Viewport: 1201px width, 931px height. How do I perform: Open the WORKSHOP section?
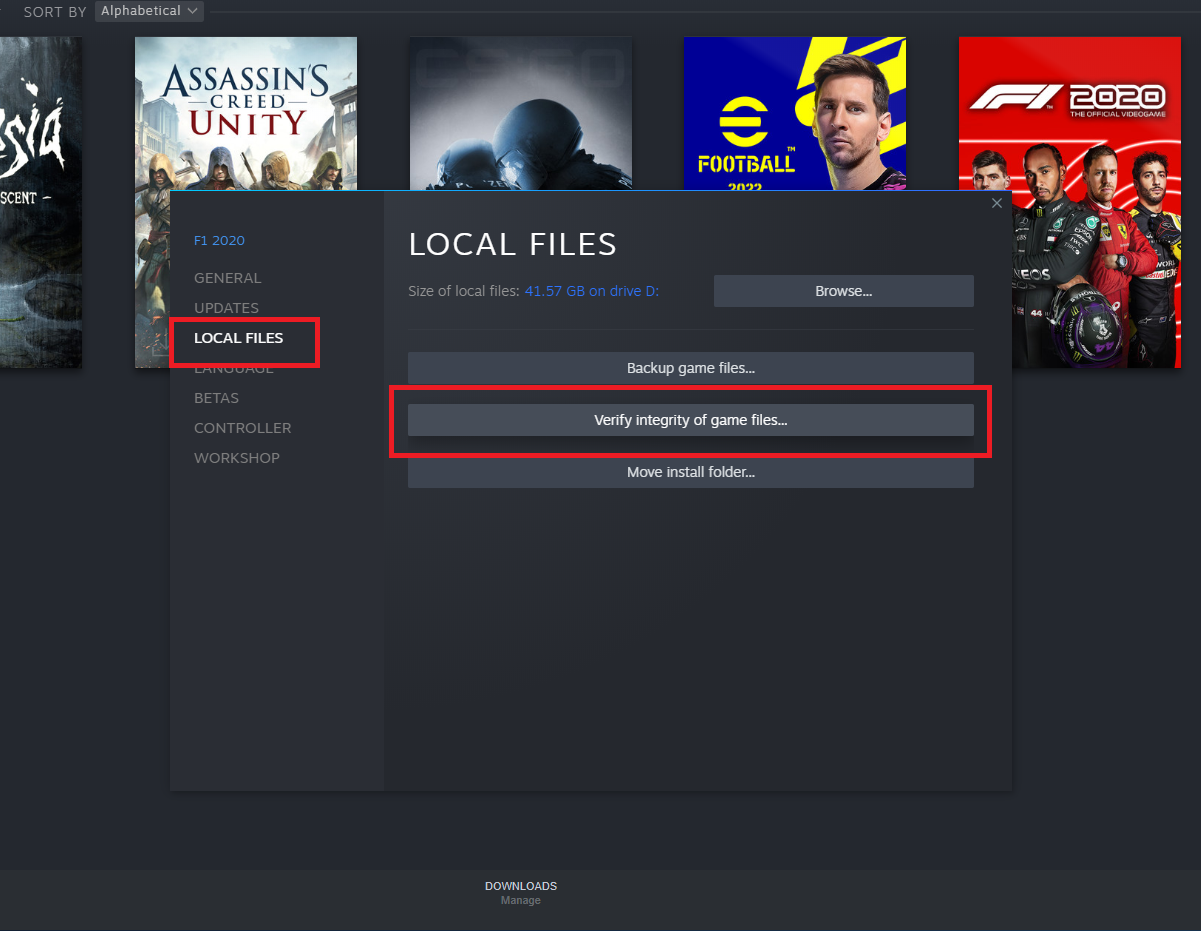(x=237, y=458)
